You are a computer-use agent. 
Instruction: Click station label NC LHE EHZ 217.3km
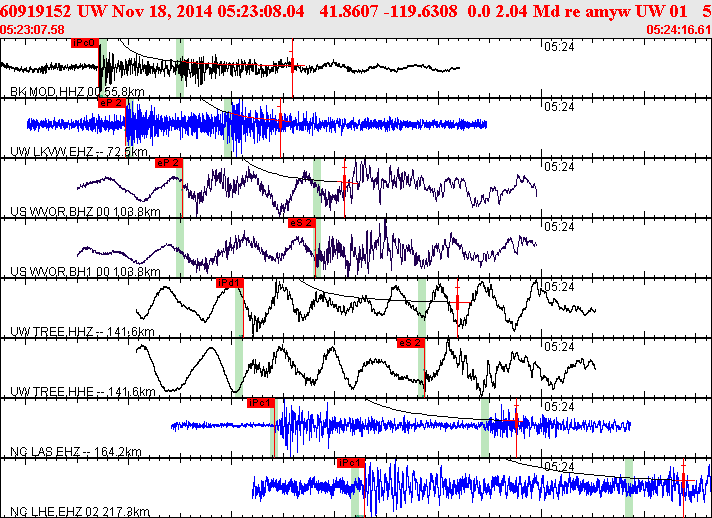(x=79, y=512)
